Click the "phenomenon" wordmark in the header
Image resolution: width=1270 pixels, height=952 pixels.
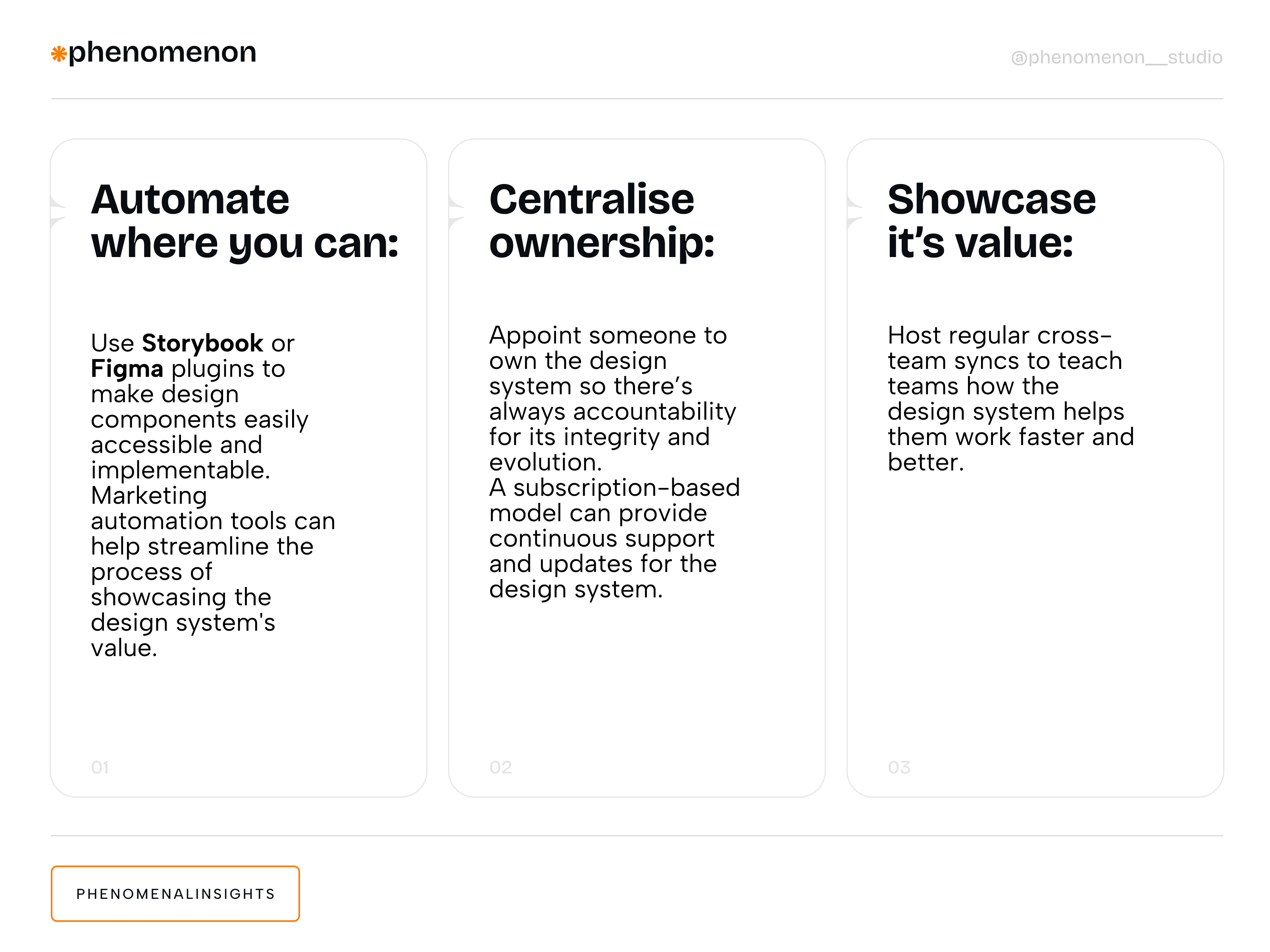click(x=162, y=52)
